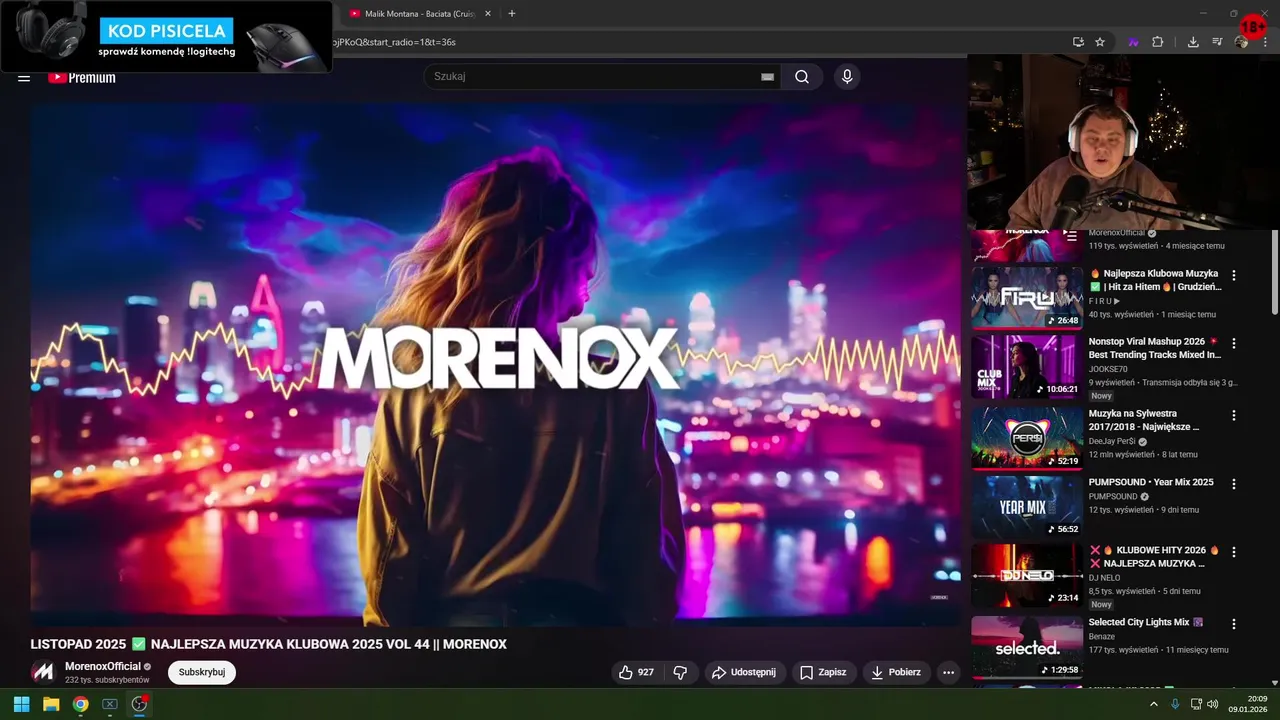This screenshot has width=1280, height=720.
Task: Share video via Udostępnij button
Action: pyautogui.click(x=745, y=672)
